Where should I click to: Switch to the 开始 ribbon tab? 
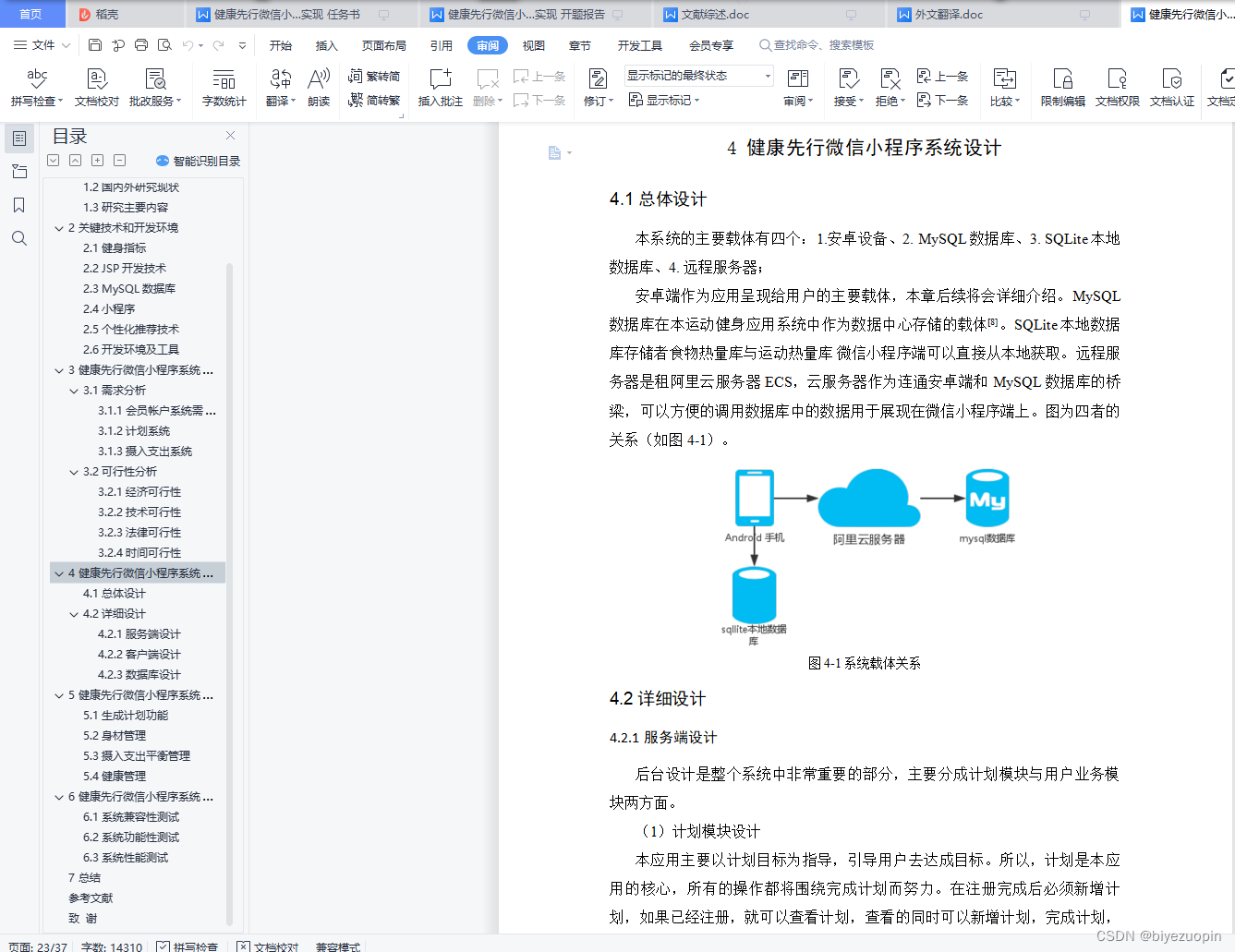[x=281, y=45]
